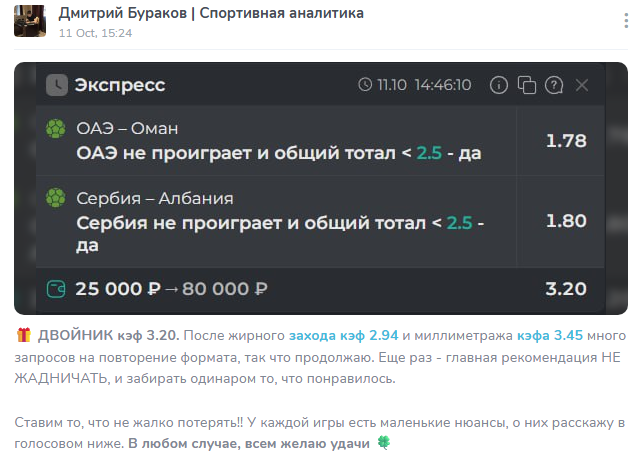Click the clock icon beside Экспресс title
This screenshot has width=644, height=469.
(x=57, y=85)
